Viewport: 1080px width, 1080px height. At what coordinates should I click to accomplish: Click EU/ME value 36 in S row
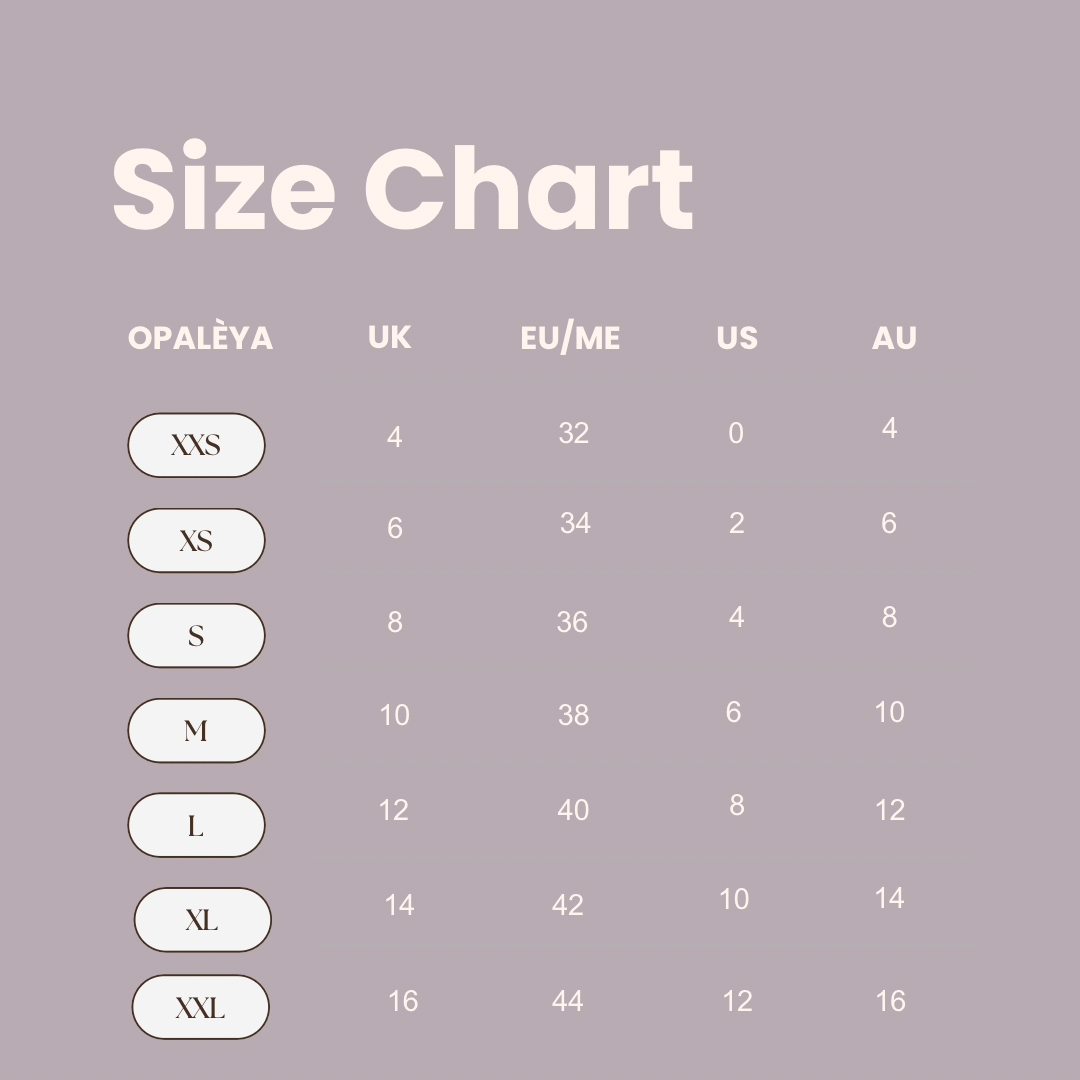(572, 622)
